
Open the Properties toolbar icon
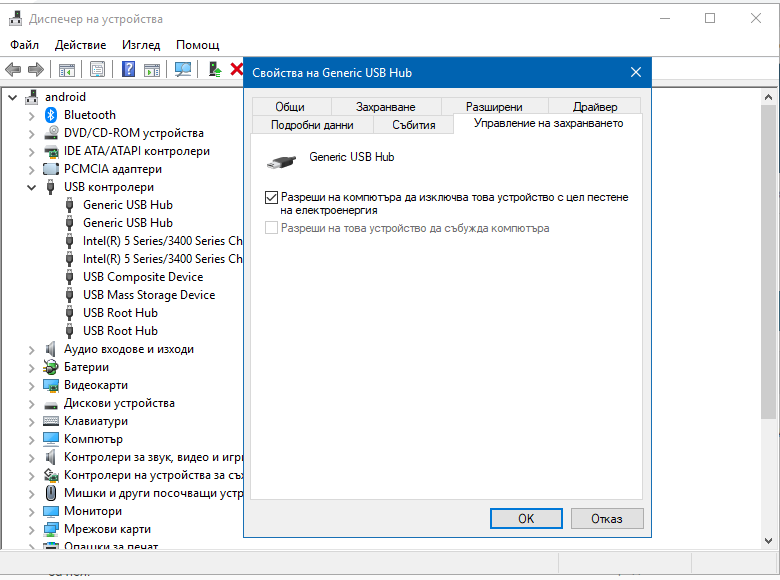click(98, 69)
